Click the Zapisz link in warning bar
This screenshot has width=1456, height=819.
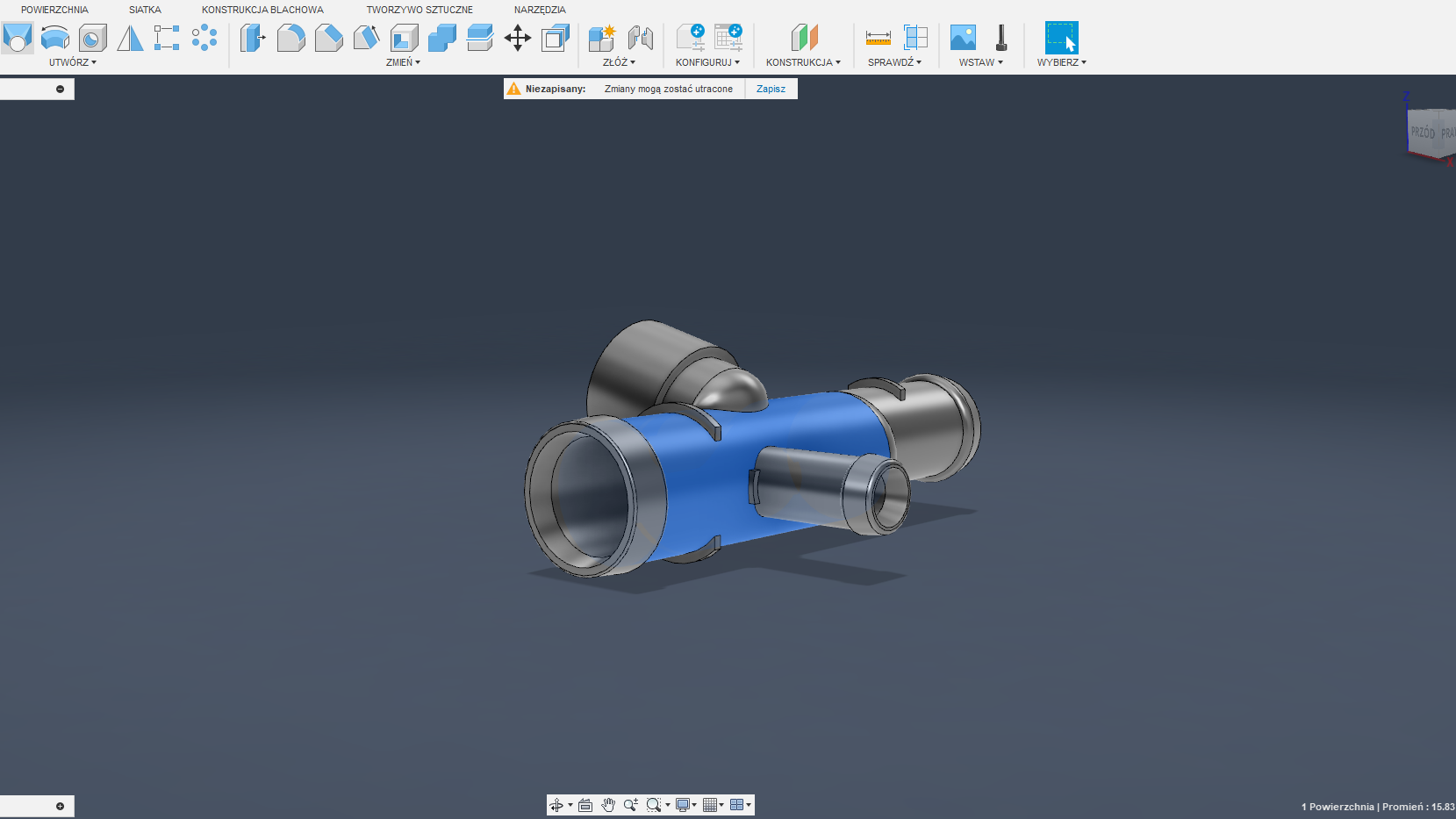(771, 89)
